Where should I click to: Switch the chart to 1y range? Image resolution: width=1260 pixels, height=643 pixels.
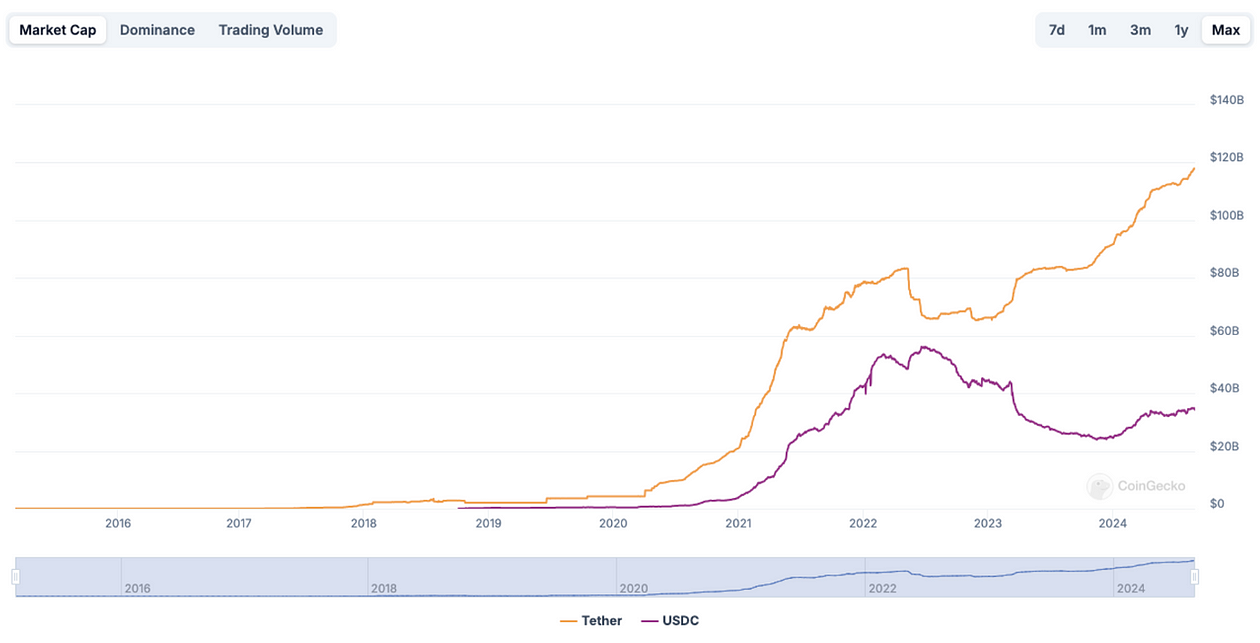[1181, 30]
